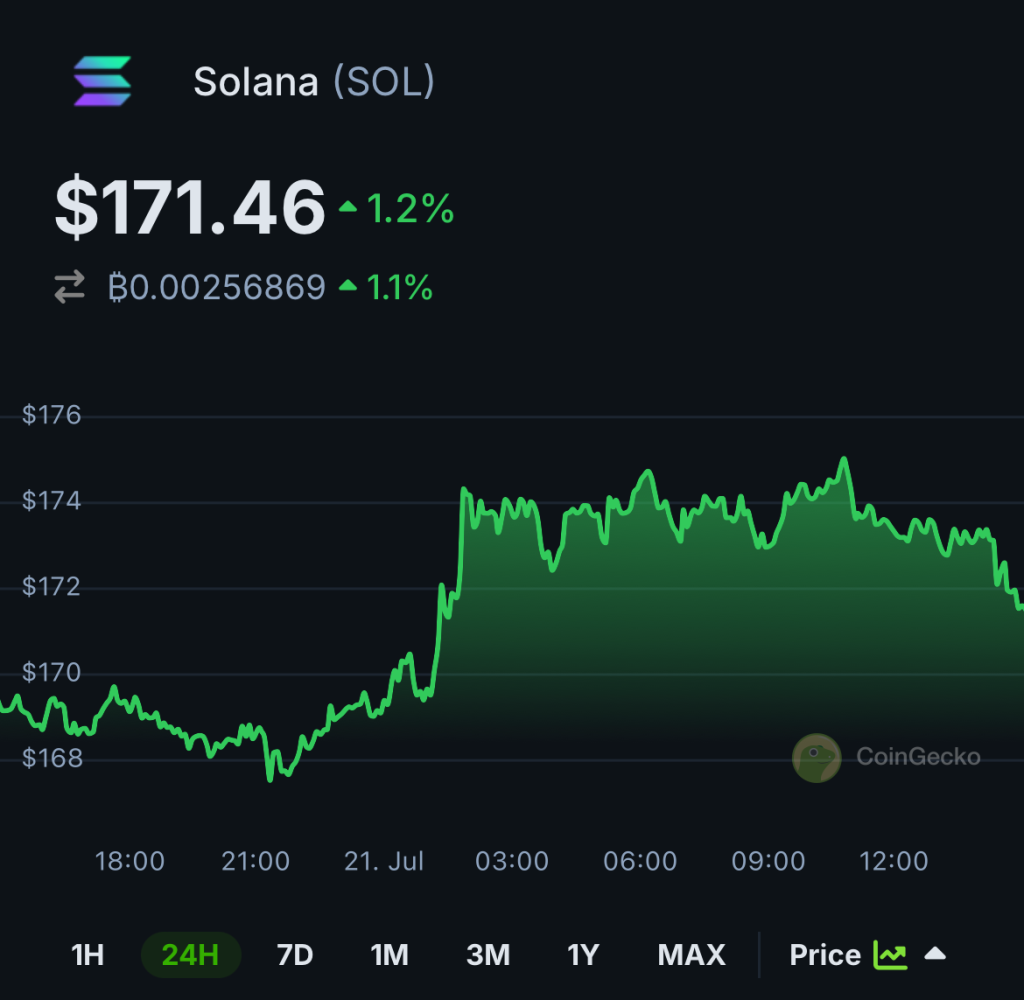The image size is (1024, 1000).
Task: Click the CoinGecko watermark text
Action: tap(918, 756)
